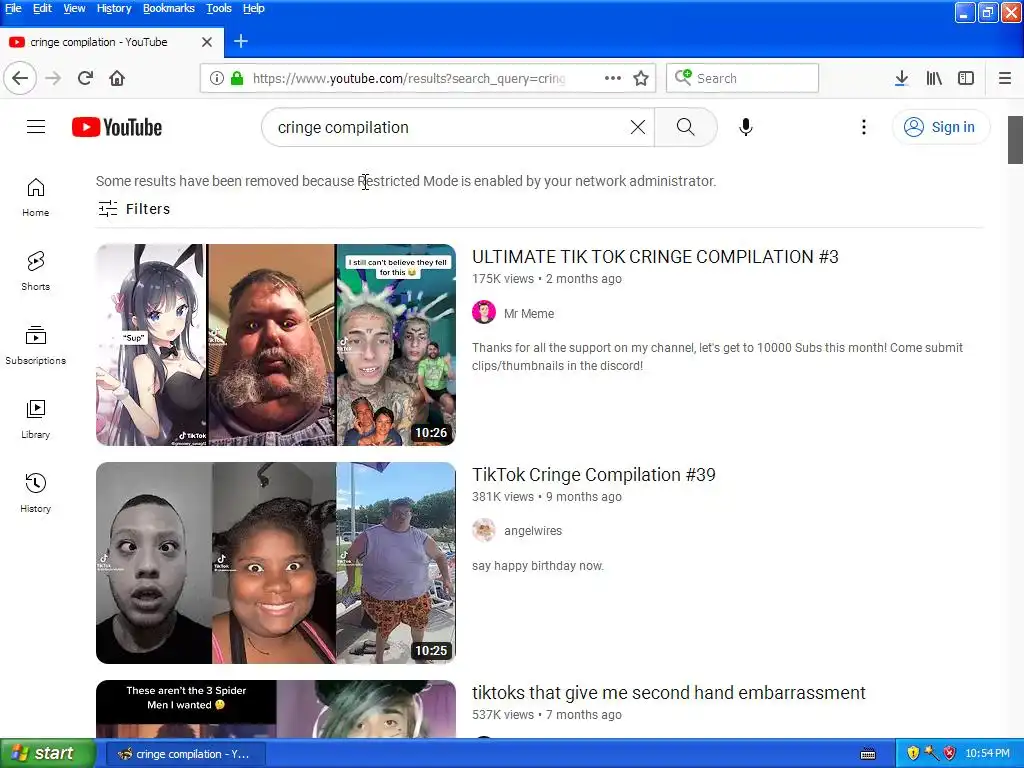This screenshot has width=1024, height=768.
Task: Play the 10:26 video thumbnail
Action: pos(276,345)
